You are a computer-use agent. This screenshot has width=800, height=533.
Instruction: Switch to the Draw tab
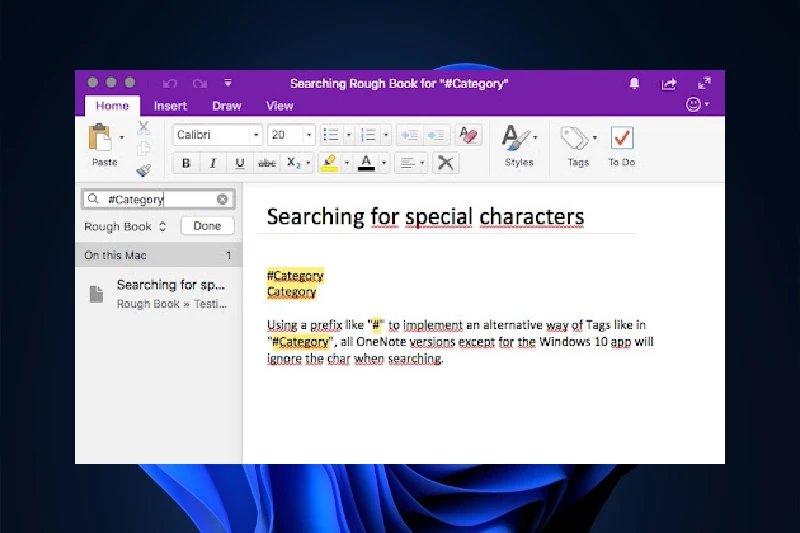pos(227,106)
